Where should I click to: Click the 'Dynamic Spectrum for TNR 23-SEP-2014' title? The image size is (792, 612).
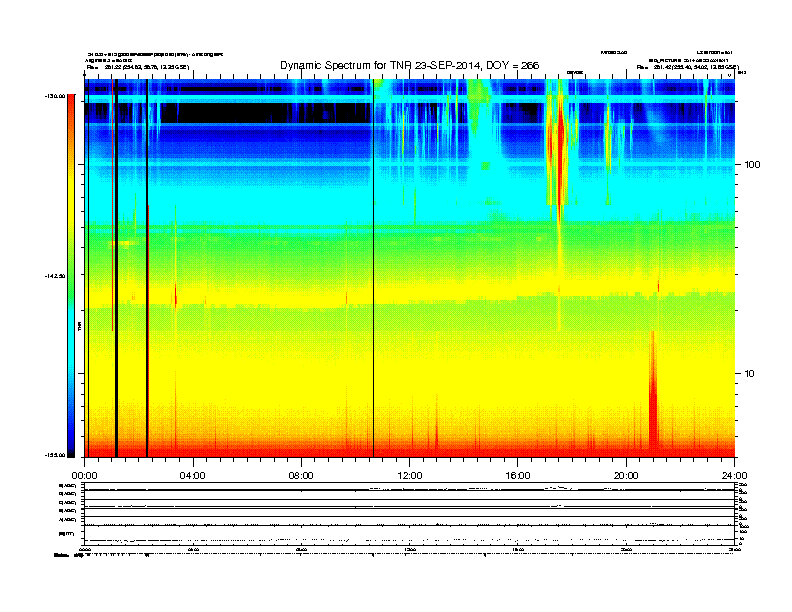coord(410,66)
